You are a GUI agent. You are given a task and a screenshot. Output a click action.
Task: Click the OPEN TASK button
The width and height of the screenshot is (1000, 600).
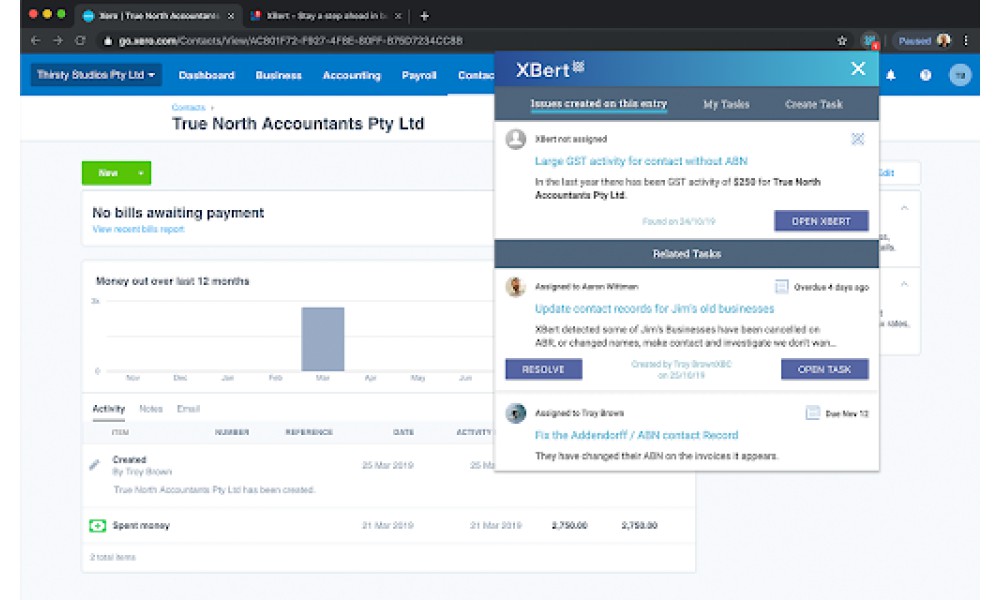click(x=825, y=369)
